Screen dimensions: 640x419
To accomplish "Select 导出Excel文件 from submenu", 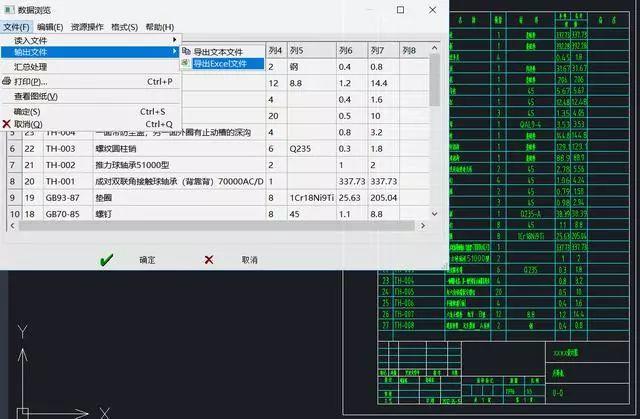I will click(223, 64).
